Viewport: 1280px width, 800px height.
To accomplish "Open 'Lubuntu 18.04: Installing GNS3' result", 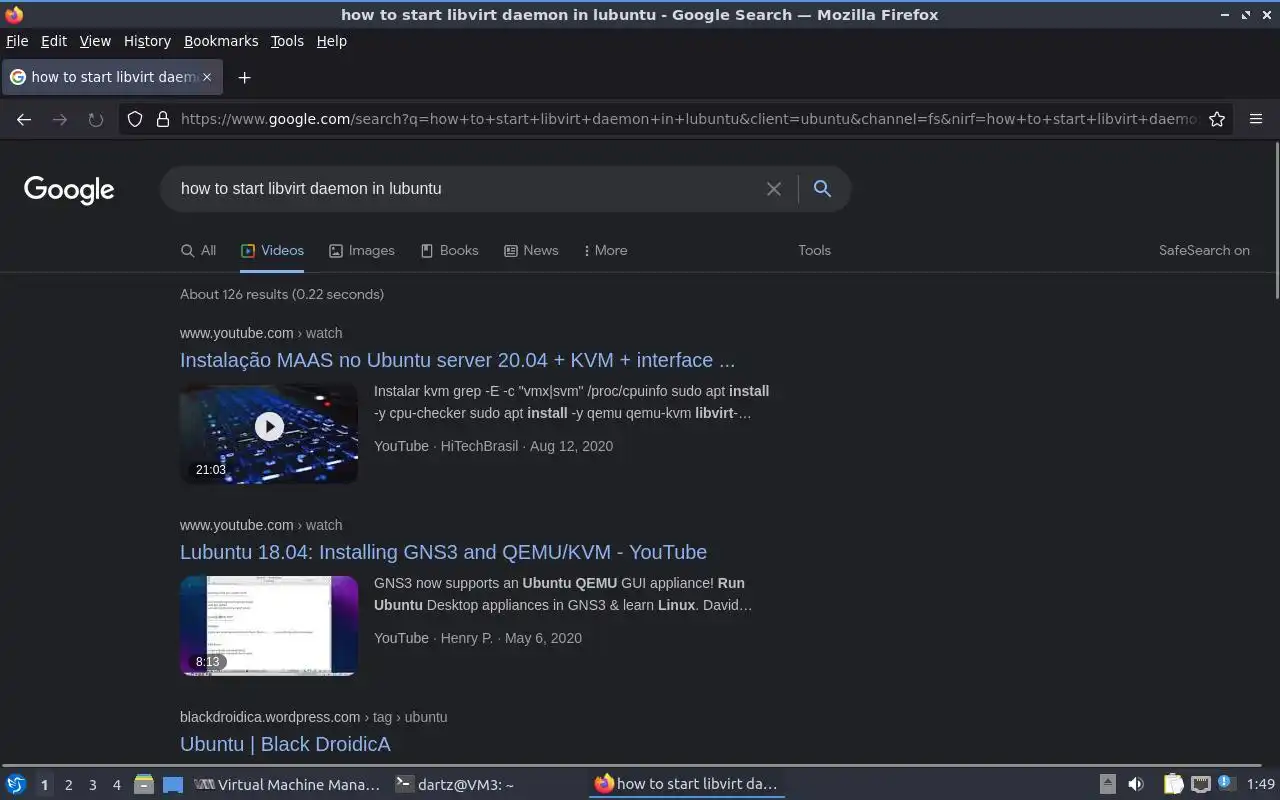I will 443,552.
